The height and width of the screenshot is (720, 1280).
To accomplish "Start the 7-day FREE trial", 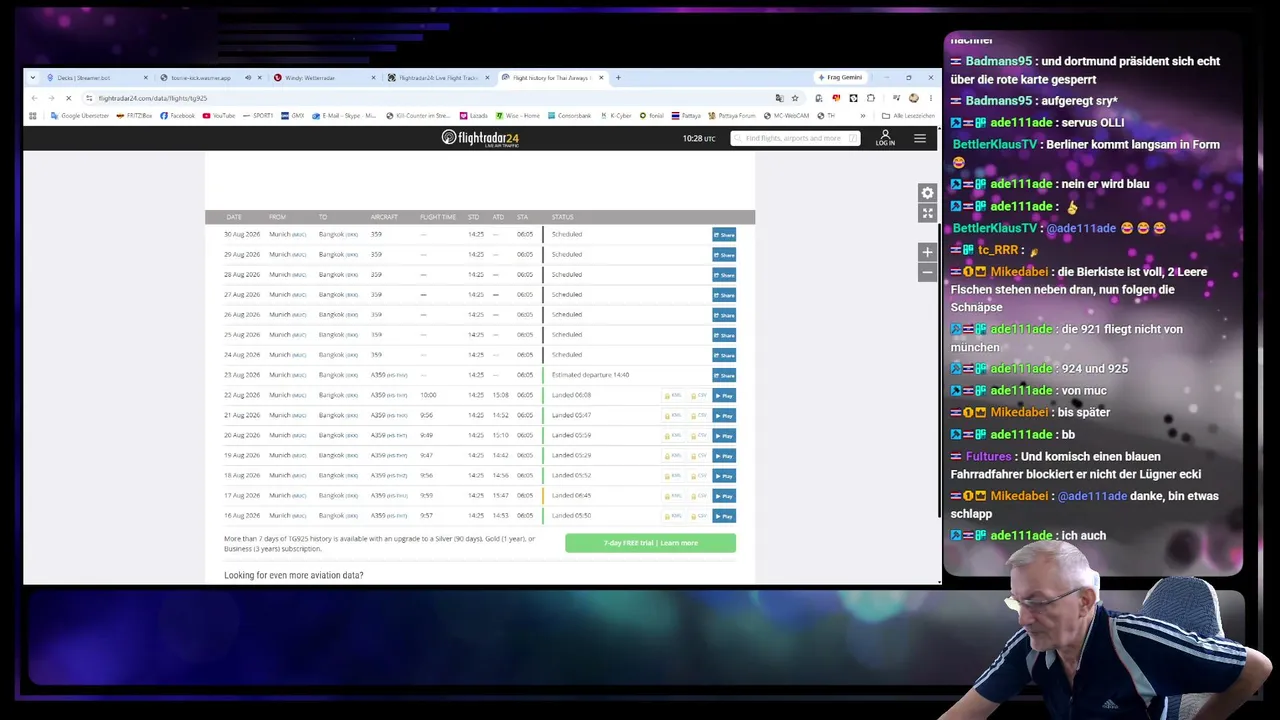I will tap(650, 543).
